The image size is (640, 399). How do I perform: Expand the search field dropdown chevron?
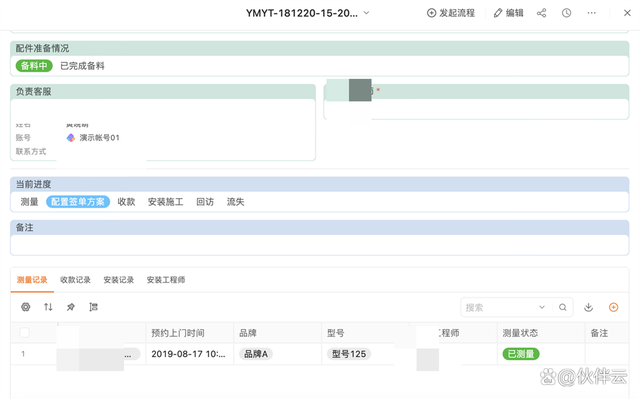(x=542, y=307)
